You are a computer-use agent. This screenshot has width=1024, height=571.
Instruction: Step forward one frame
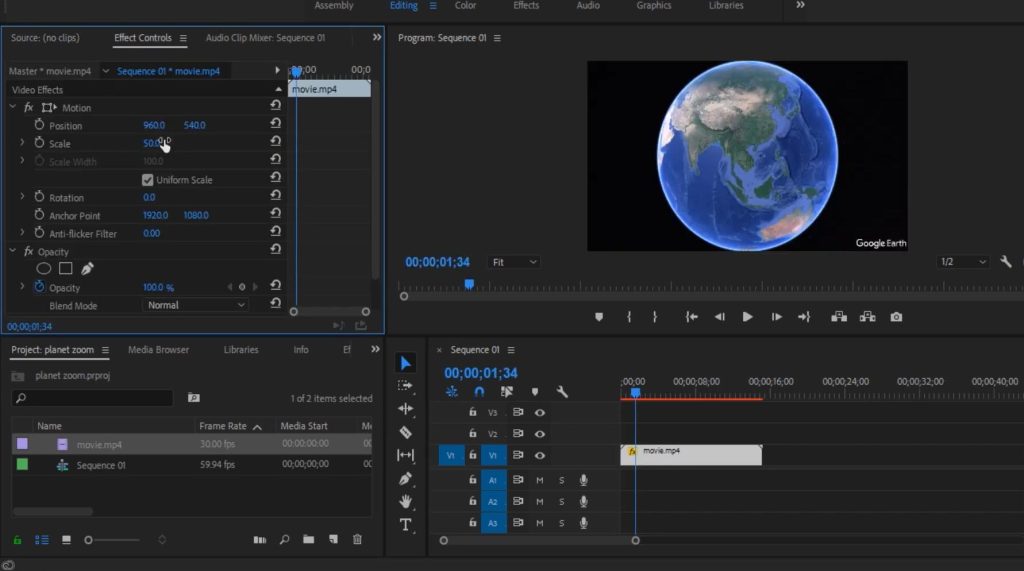776,317
